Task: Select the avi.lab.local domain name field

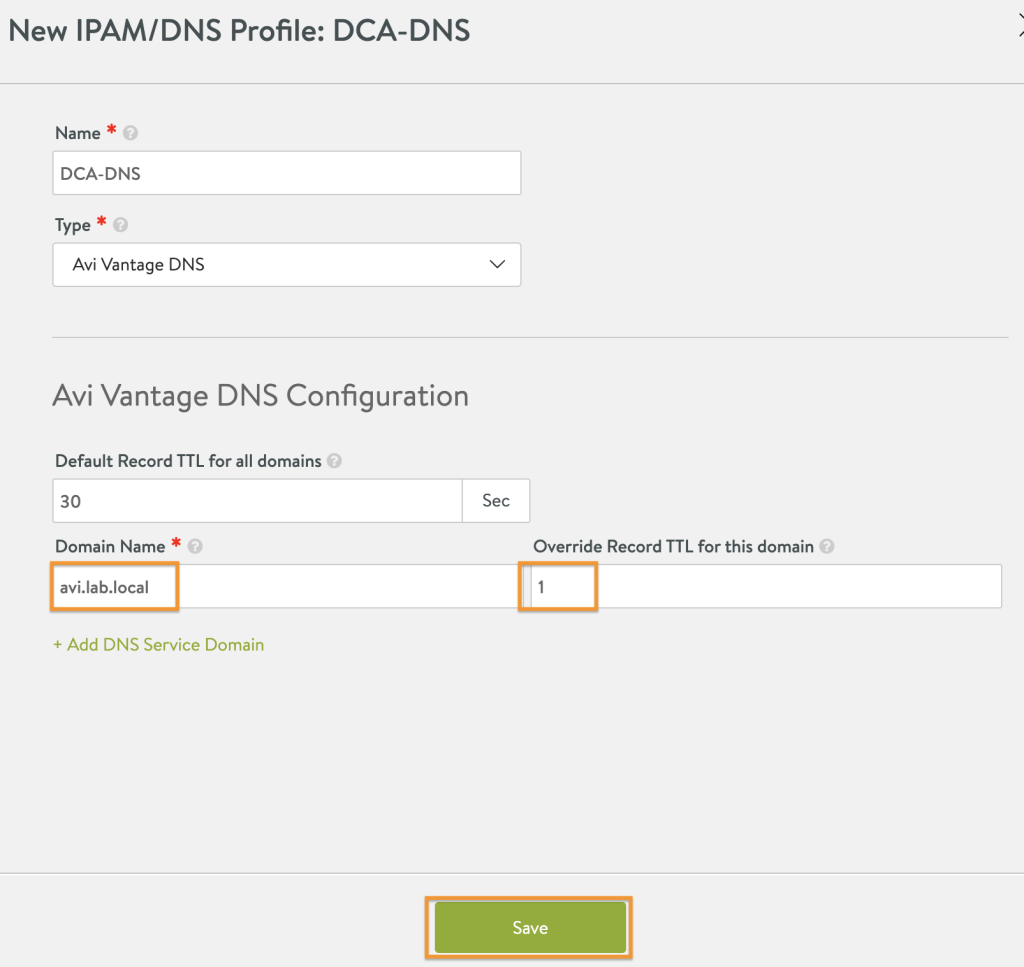Action: tap(287, 586)
